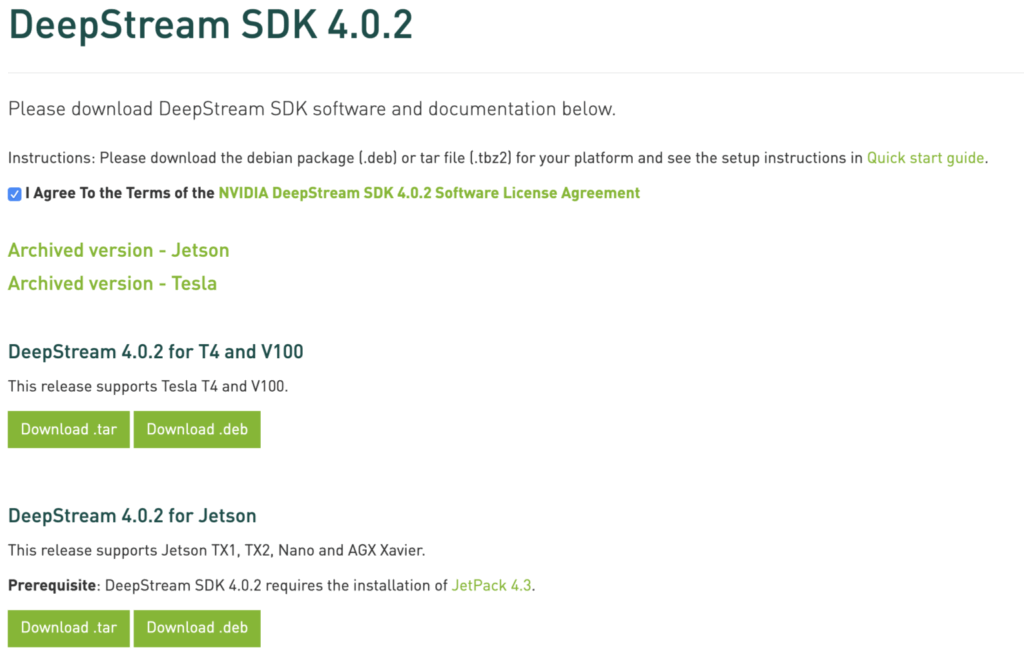The width and height of the screenshot is (1024, 657).
Task: Download .tar for Jetson
Action: pyautogui.click(x=69, y=628)
